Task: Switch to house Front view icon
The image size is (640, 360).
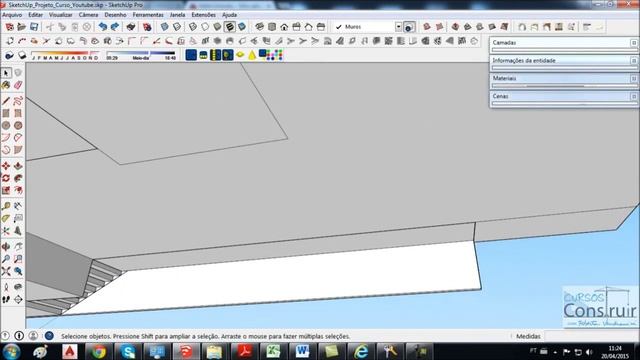Action: [284, 27]
